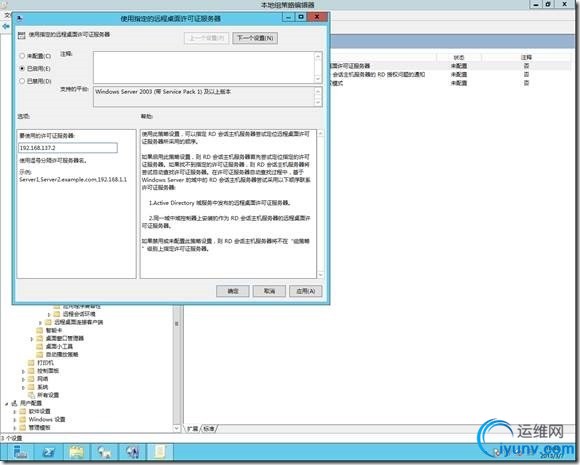Click inside the 注释 comment text box

coord(204,67)
